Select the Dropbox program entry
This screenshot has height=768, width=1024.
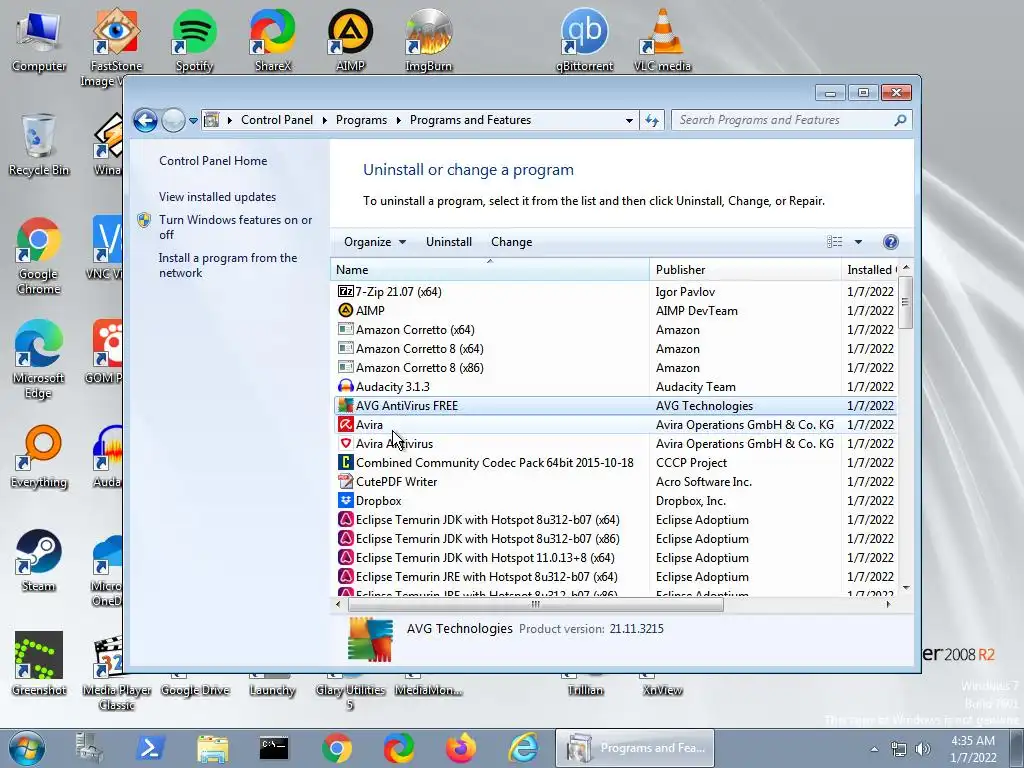coord(615,501)
